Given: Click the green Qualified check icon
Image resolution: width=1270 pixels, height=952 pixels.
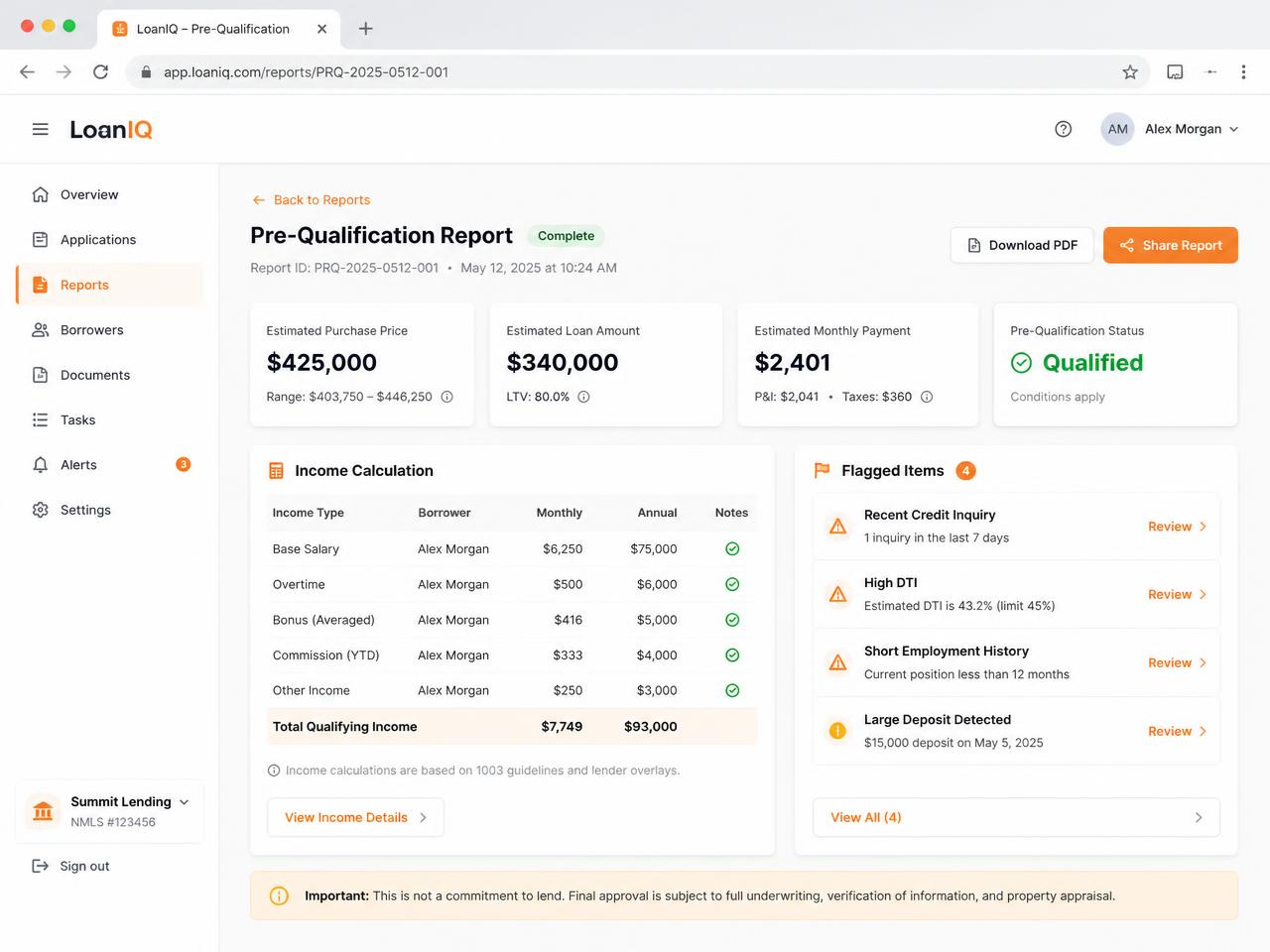Looking at the screenshot, I should [1022, 363].
